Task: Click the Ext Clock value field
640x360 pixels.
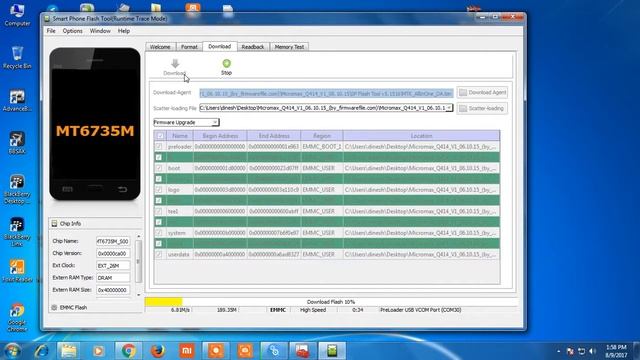Action: click(113, 266)
